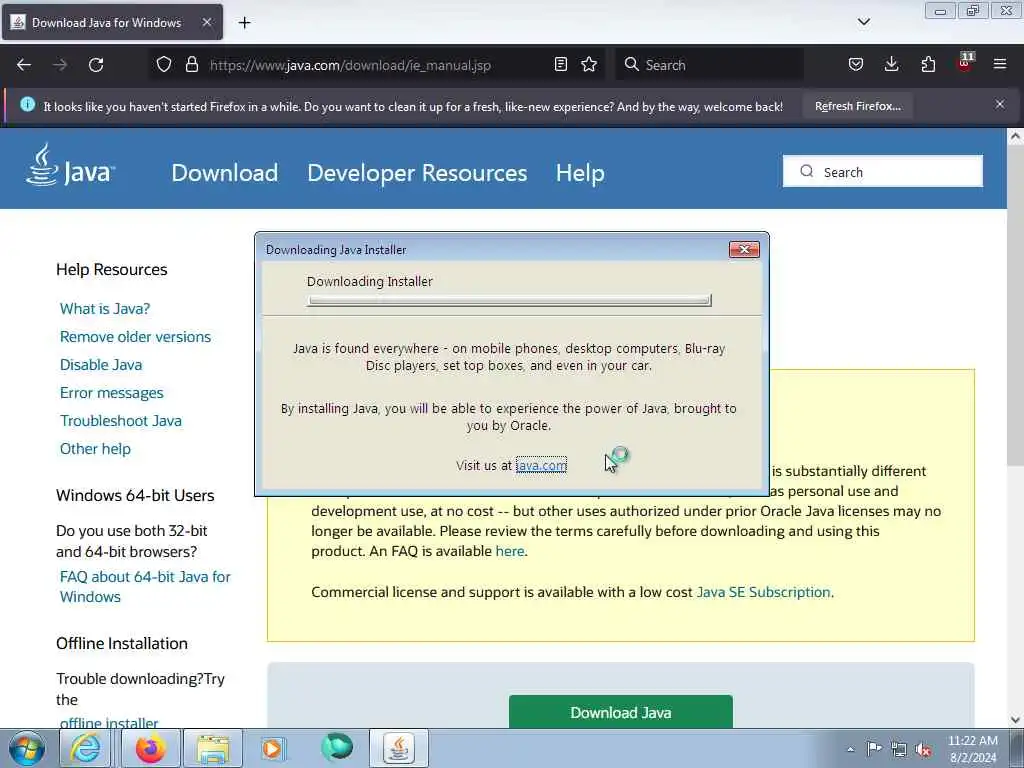This screenshot has width=1024, height=768.
Task: Click the Java site Search field
Action: 882,172
